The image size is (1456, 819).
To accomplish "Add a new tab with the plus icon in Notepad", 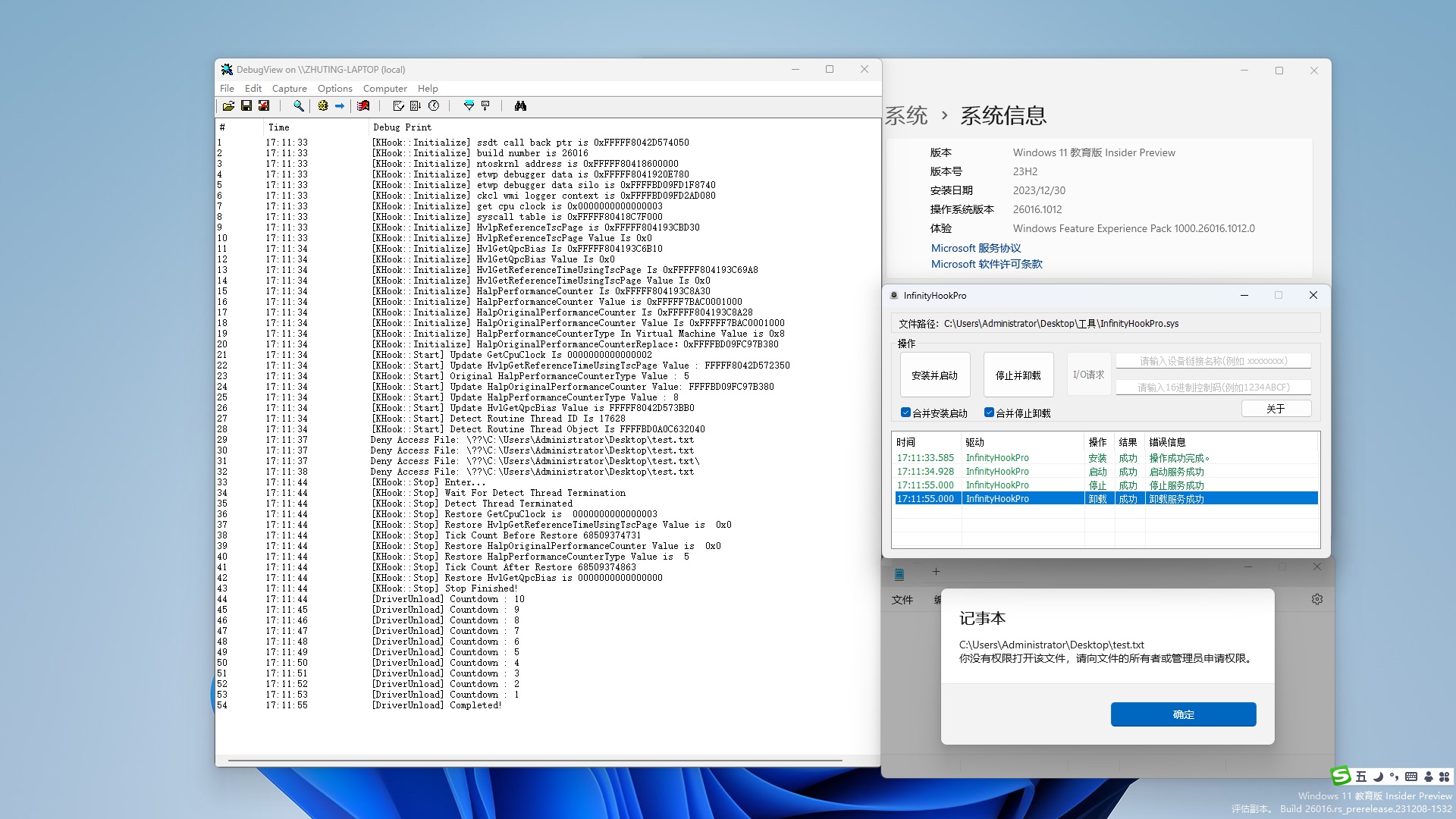I will (x=936, y=572).
